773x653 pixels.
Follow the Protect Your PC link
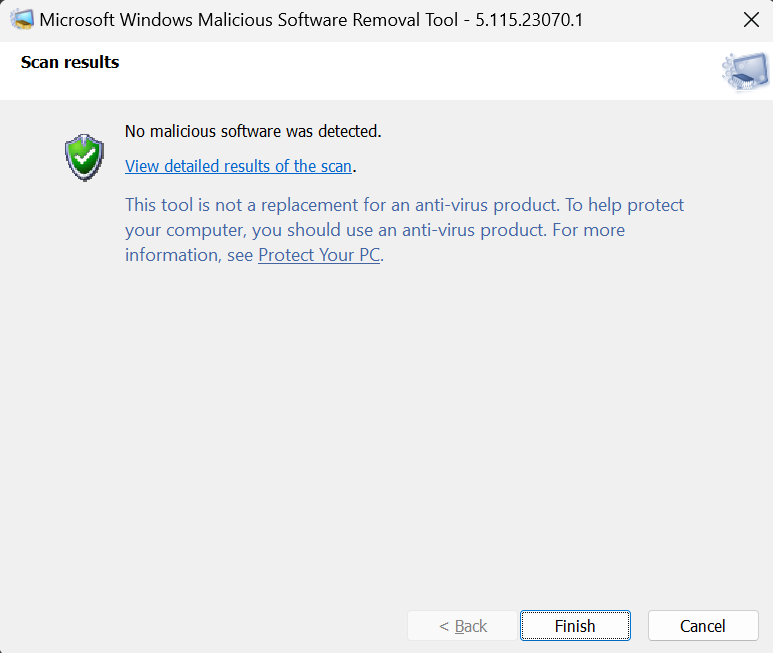click(318, 255)
